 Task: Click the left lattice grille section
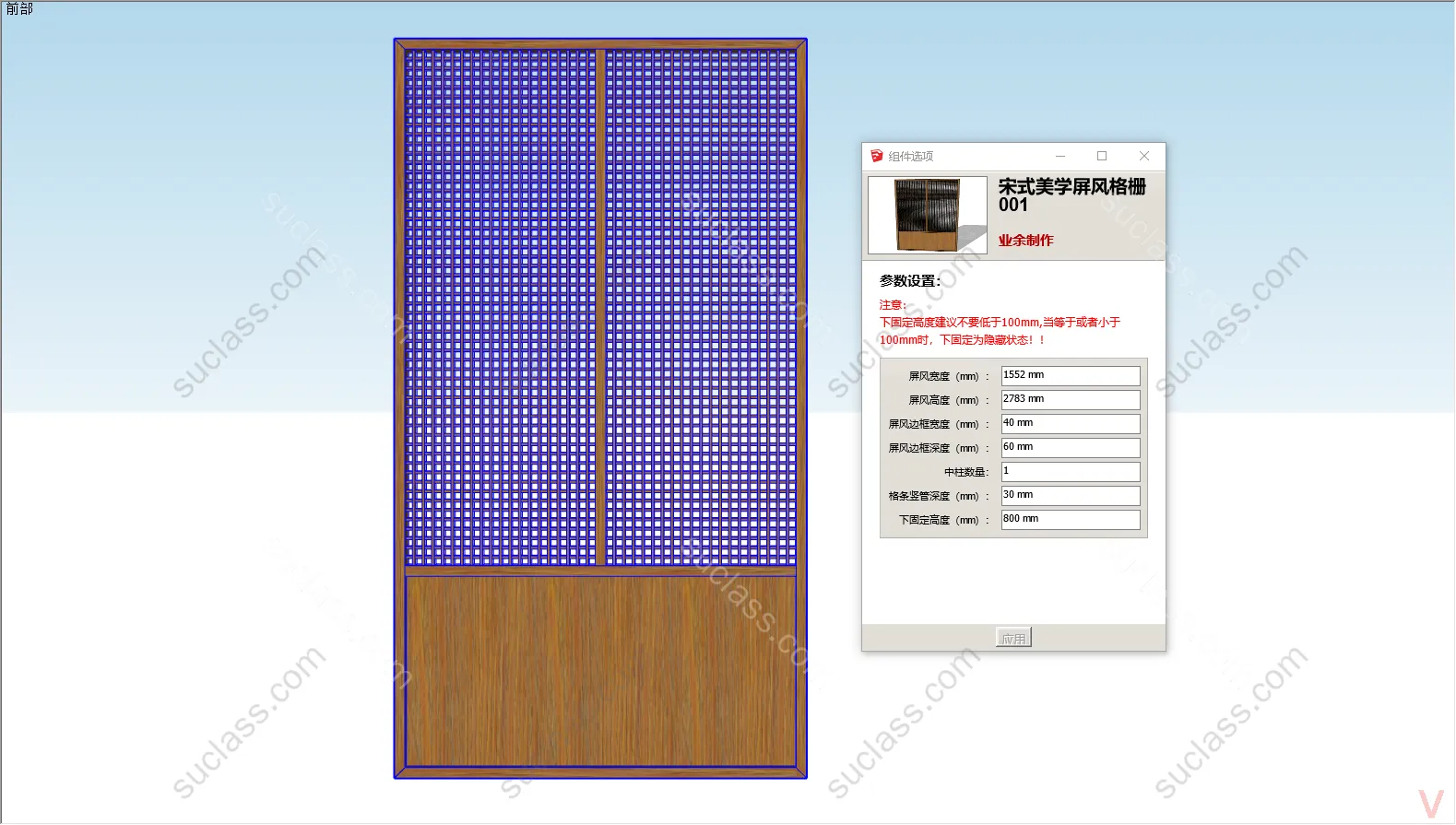(501, 307)
